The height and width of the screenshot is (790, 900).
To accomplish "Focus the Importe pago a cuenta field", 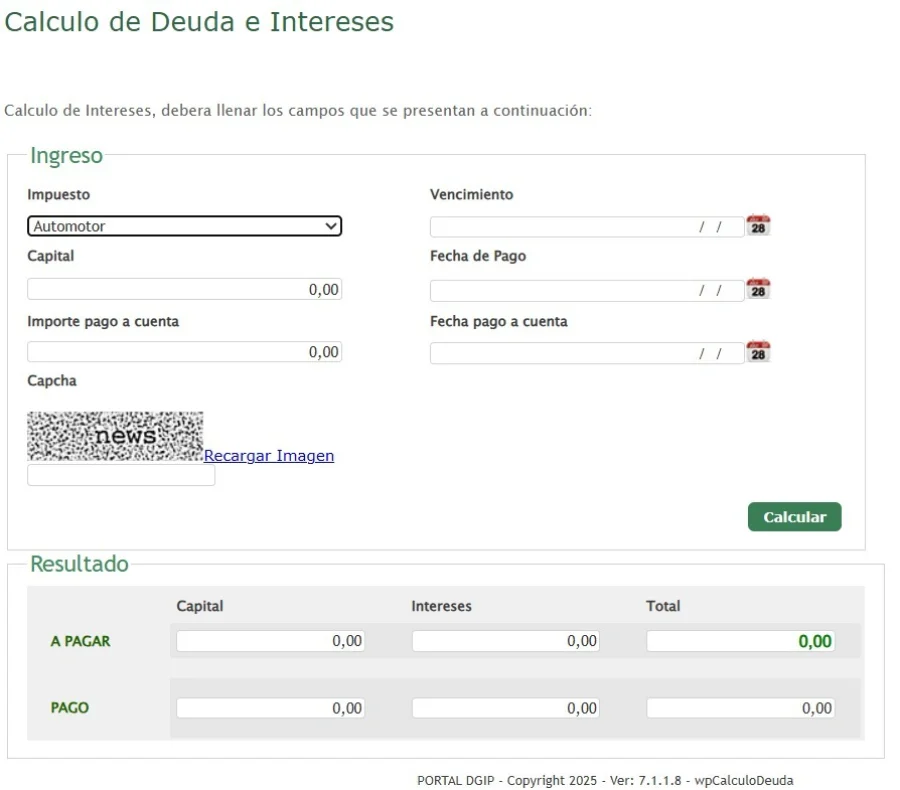I will point(184,352).
